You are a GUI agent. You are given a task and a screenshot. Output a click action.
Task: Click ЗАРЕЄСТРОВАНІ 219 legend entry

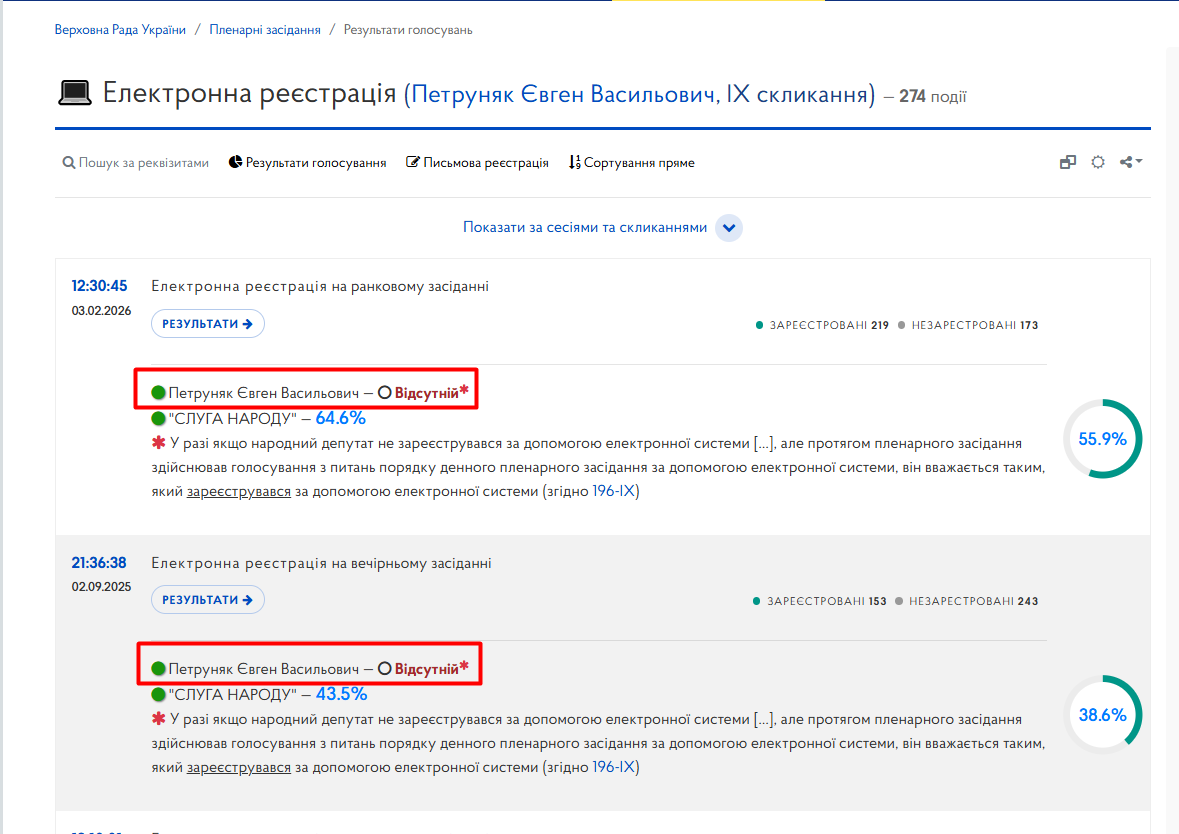(x=822, y=325)
